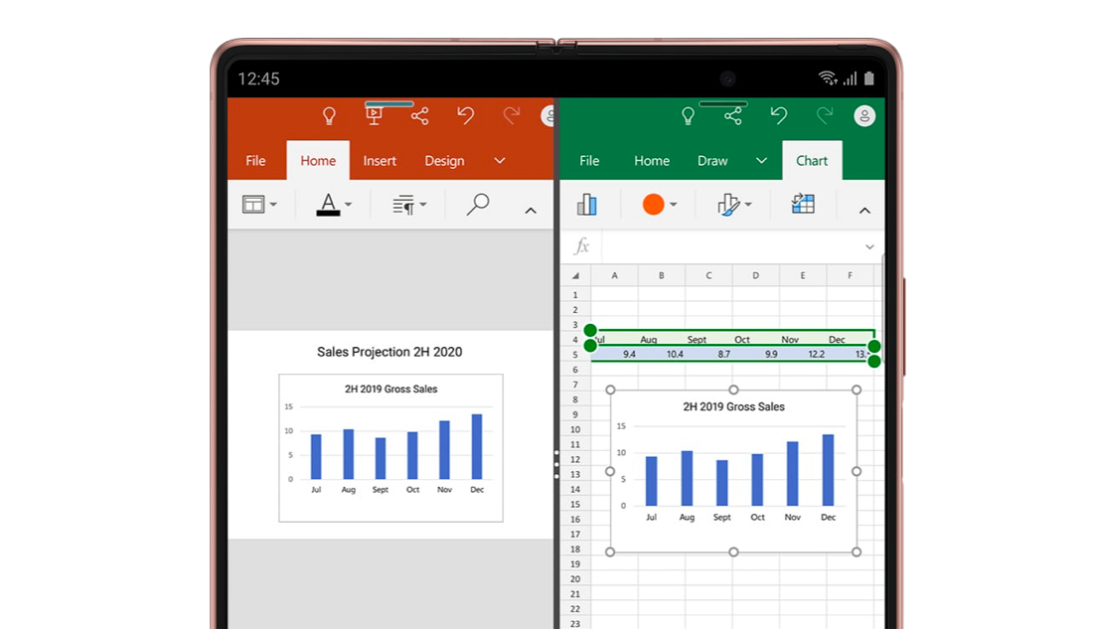Click the Select All corner in Excel

[x=576, y=275]
